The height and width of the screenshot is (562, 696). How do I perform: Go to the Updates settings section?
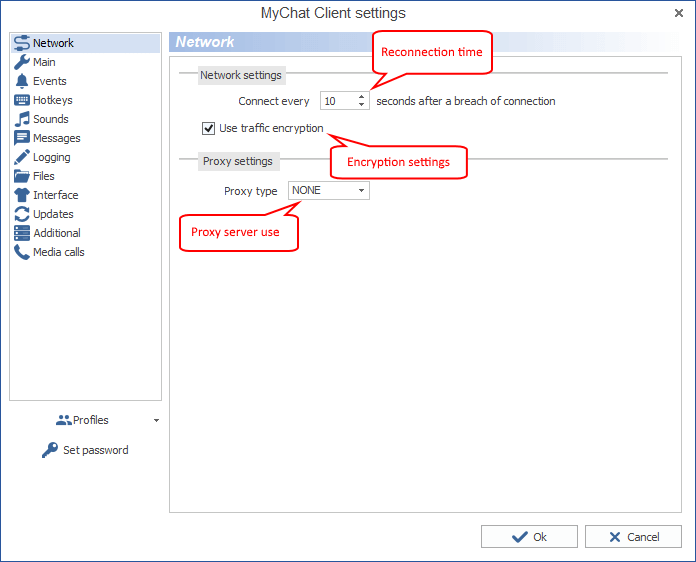pos(53,214)
